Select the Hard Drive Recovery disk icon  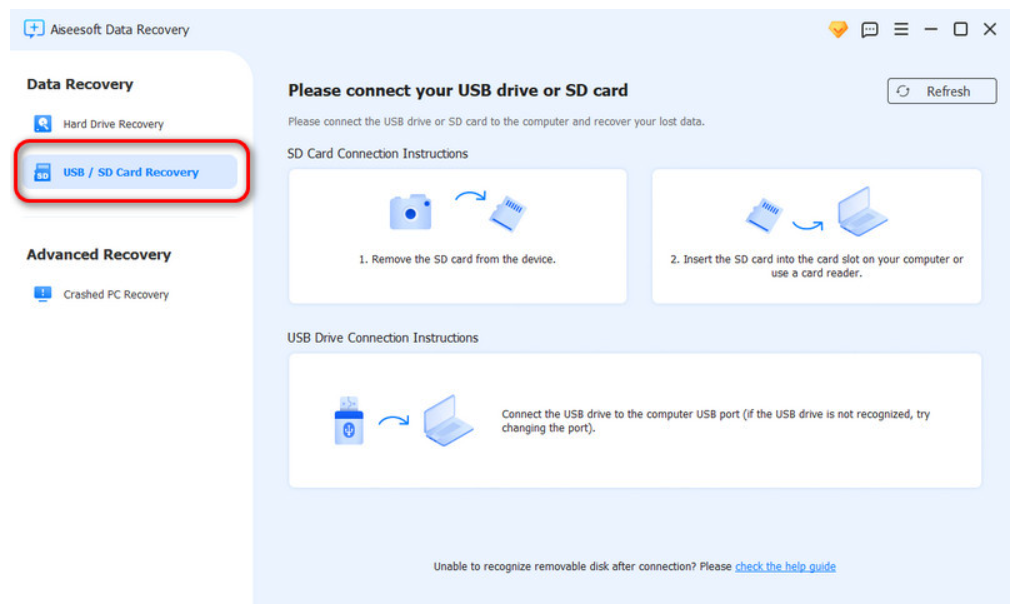tap(42, 123)
